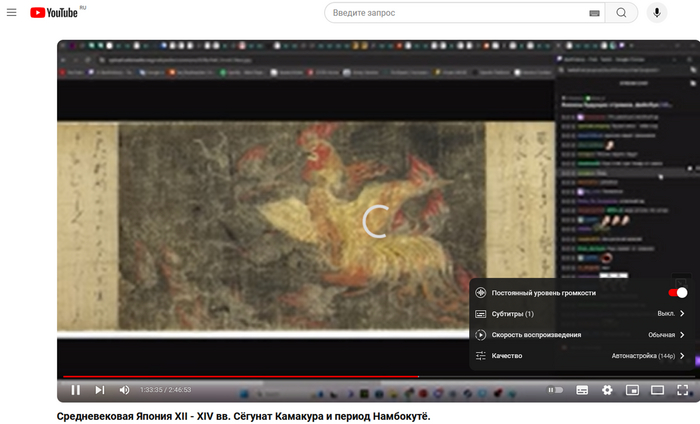The height and width of the screenshot is (424, 700).
Task: Switch to theater mode
Action: (x=657, y=390)
